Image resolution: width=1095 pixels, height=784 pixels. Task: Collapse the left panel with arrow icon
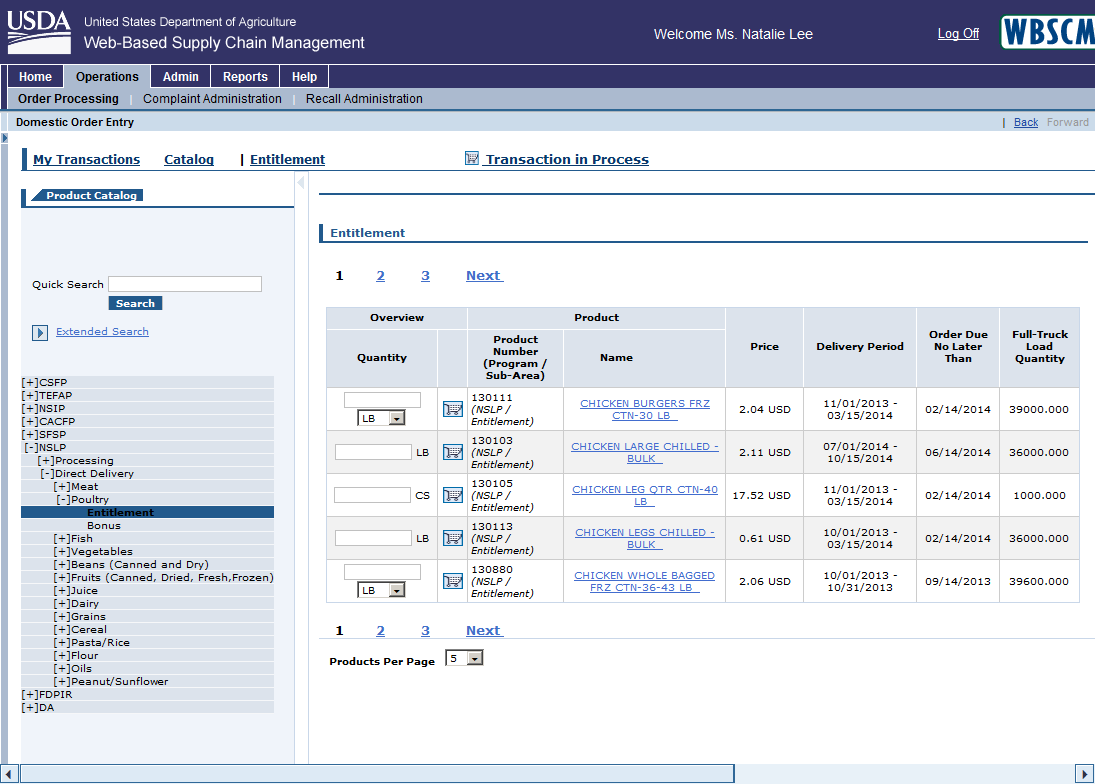pos(301,183)
